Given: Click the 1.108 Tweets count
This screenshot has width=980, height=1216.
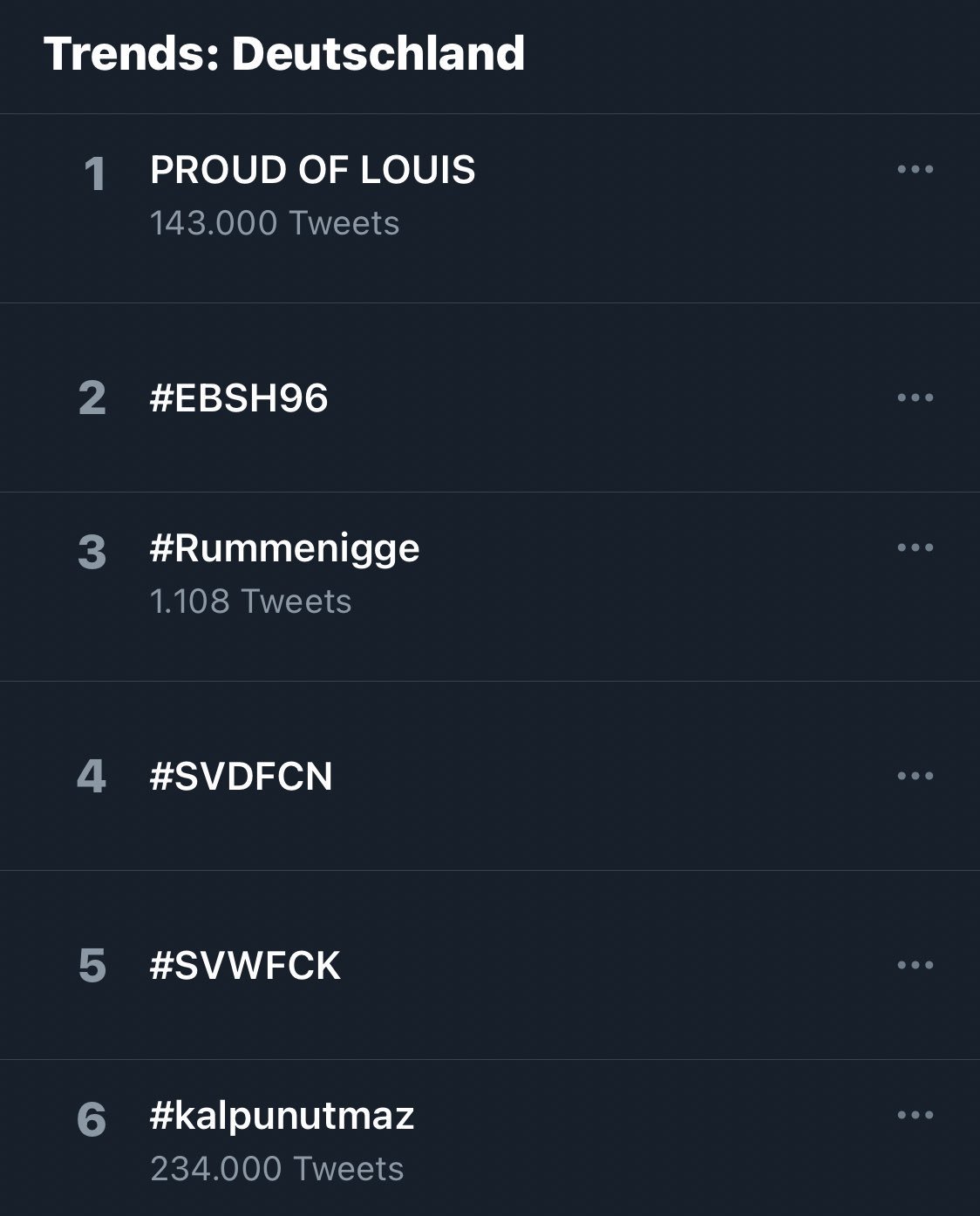Looking at the screenshot, I should click(x=250, y=601).
